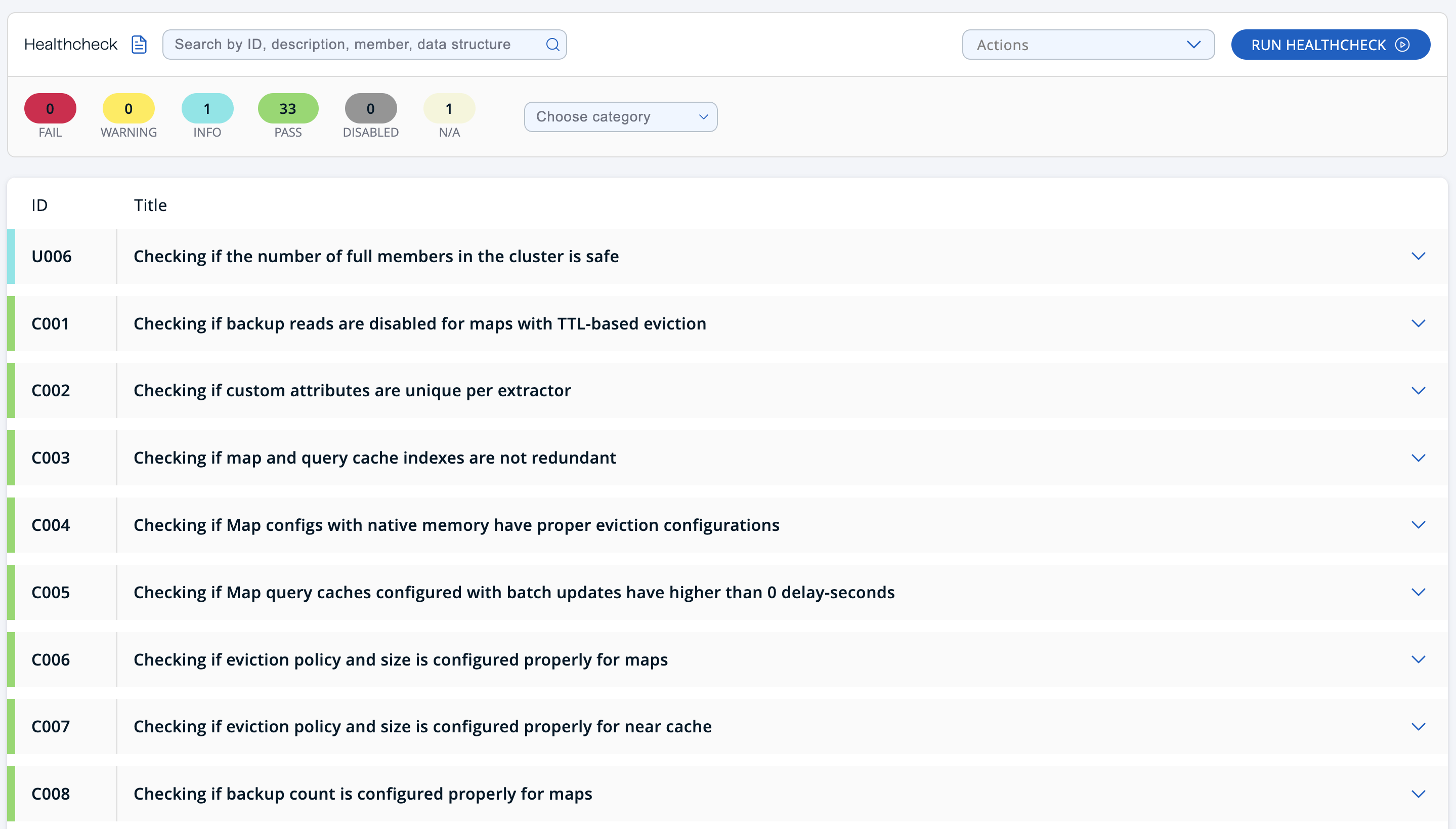Select the DISABLED status badge
The width and height of the screenshot is (1456, 829).
click(x=370, y=109)
